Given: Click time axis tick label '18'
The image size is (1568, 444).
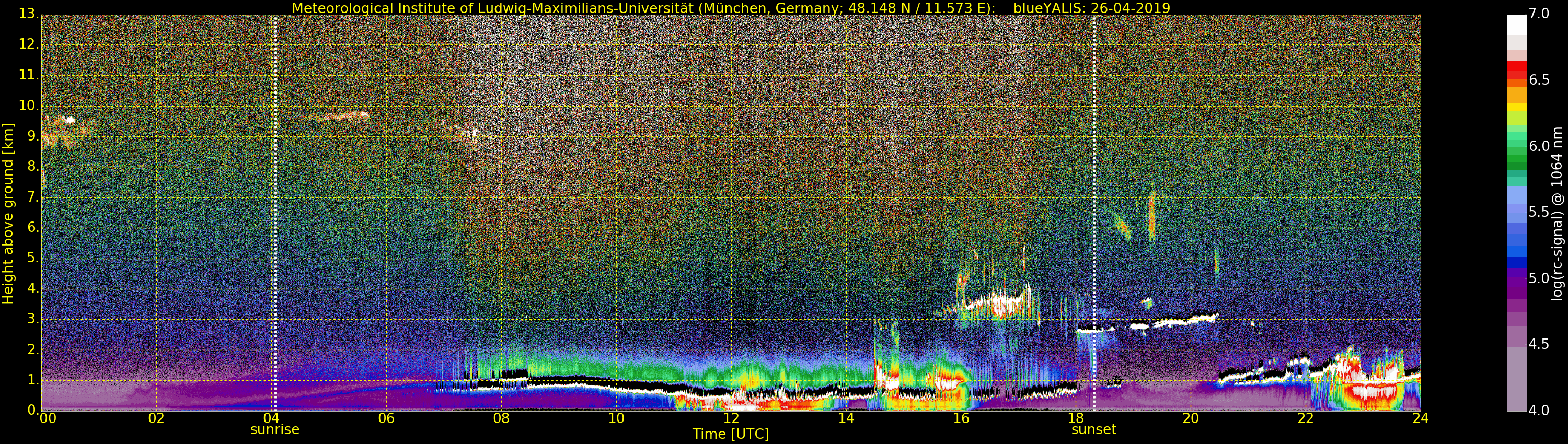Looking at the screenshot, I should pyautogui.click(x=1077, y=418).
